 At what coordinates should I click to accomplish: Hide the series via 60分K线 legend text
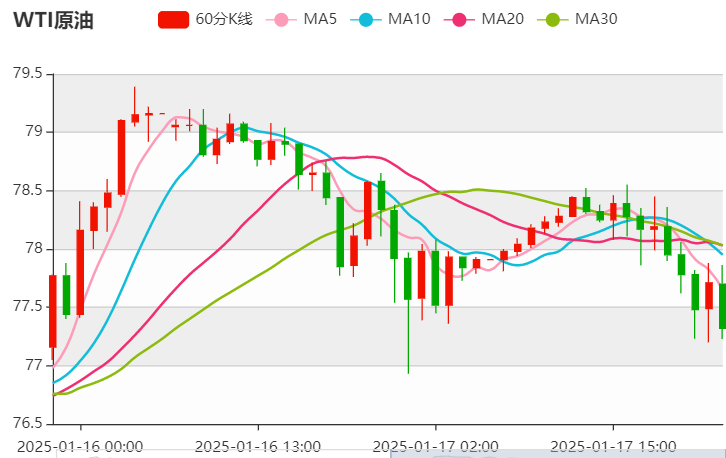click(x=224, y=19)
